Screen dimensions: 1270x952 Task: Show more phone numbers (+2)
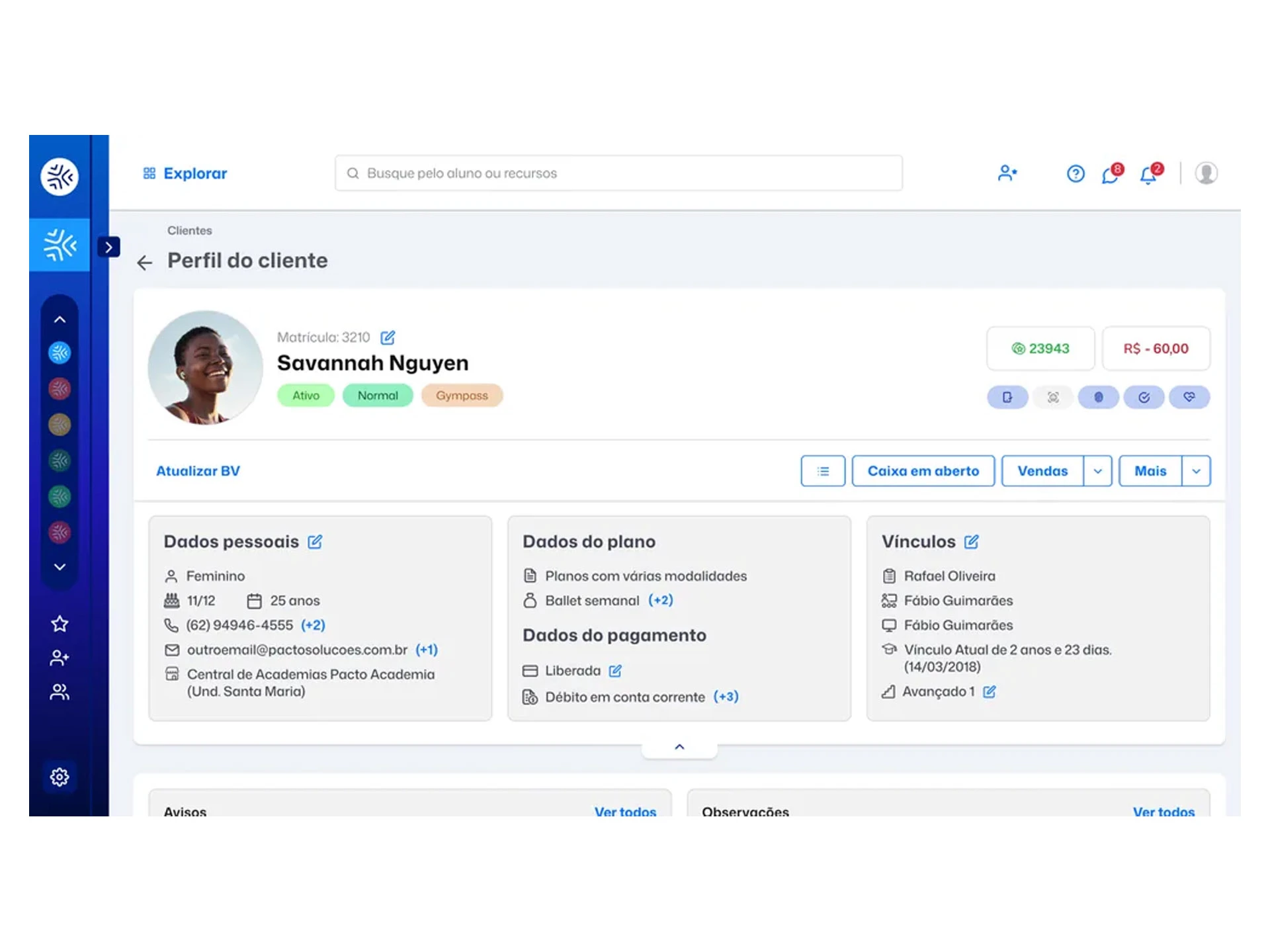tap(313, 625)
